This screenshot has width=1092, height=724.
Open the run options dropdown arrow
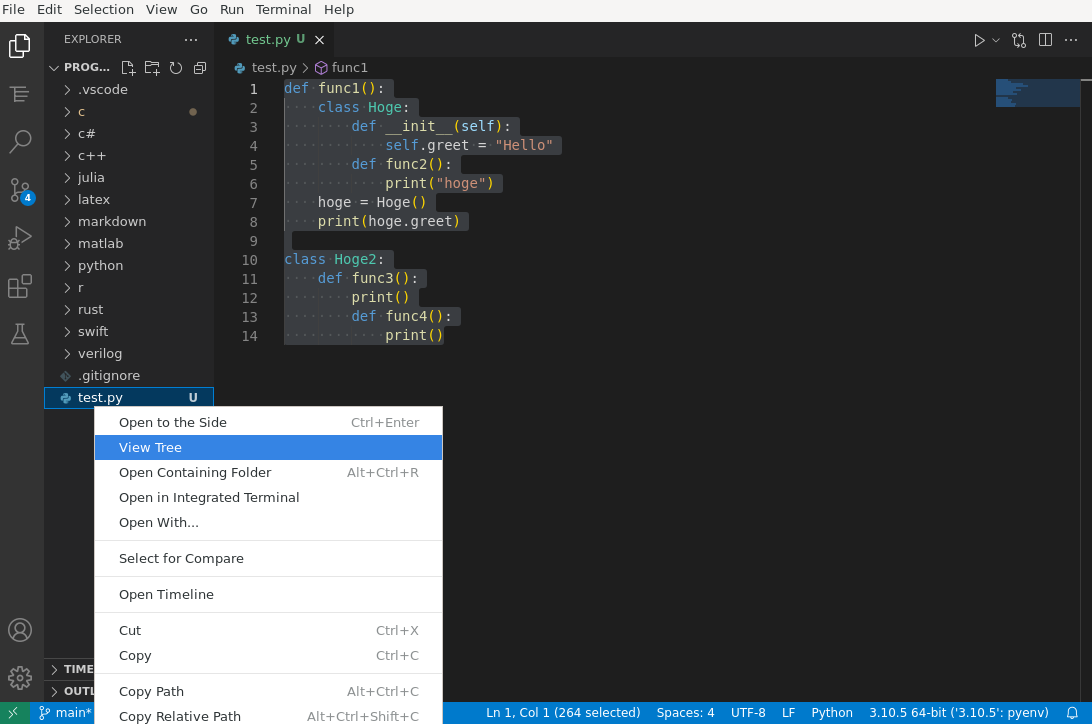tap(994, 40)
